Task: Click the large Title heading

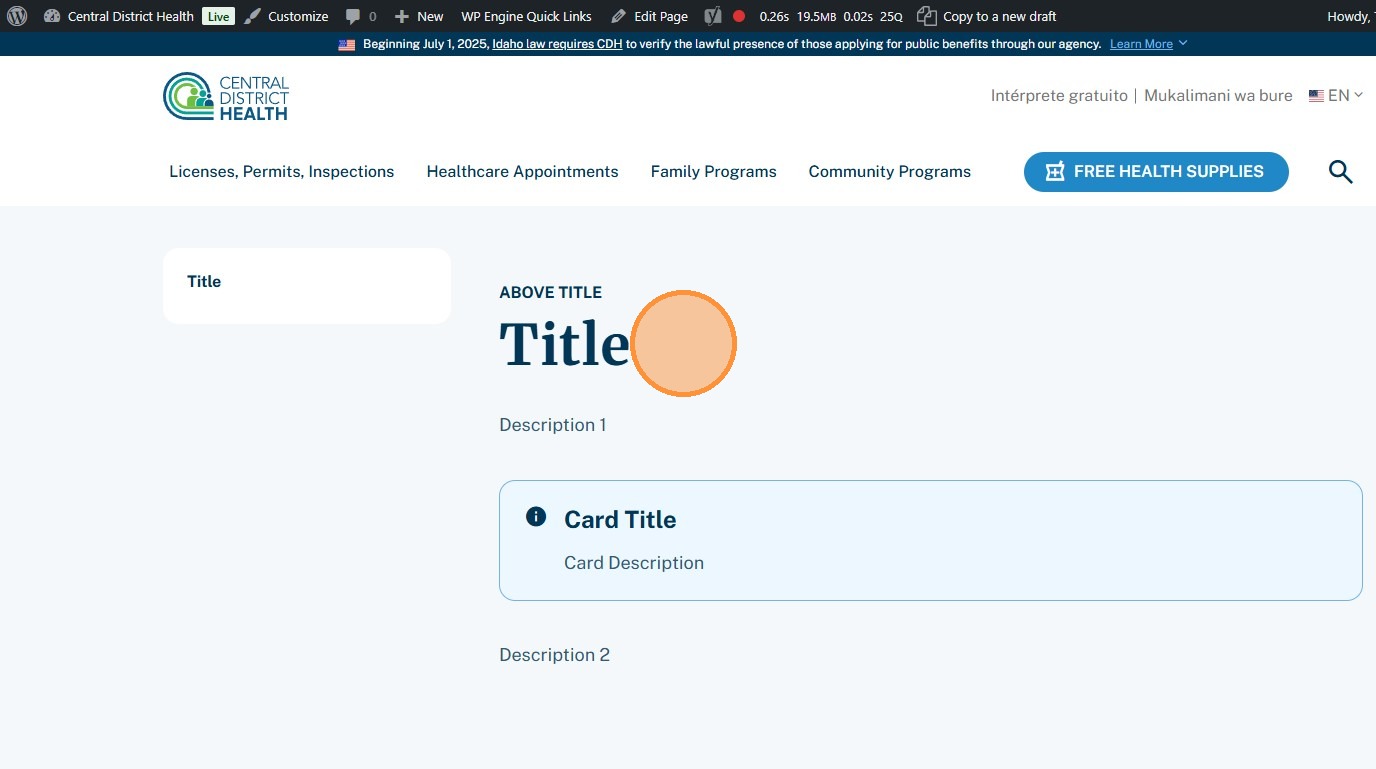Action: [x=564, y=344]
